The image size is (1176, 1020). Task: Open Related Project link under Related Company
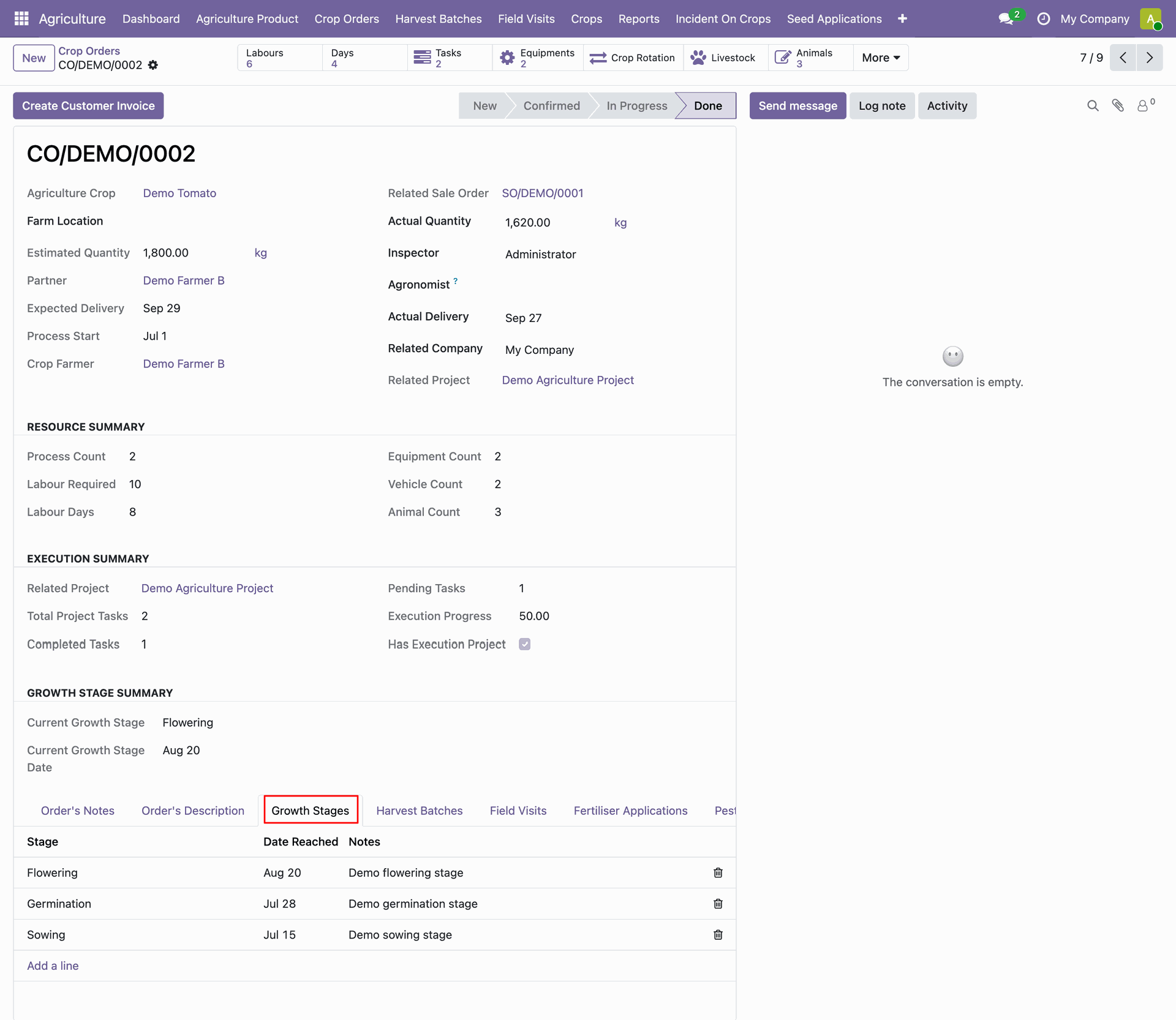(x=568, y=380)
